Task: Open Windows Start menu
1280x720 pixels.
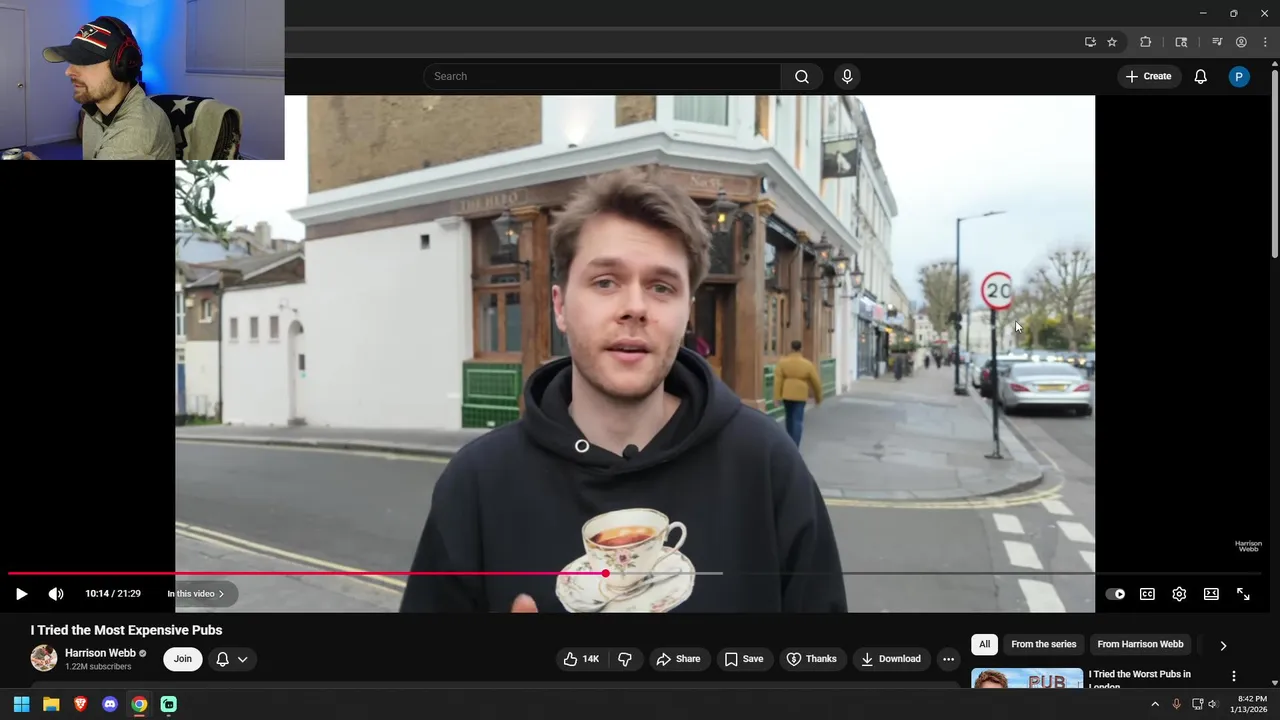Action: tap(21, 704)
